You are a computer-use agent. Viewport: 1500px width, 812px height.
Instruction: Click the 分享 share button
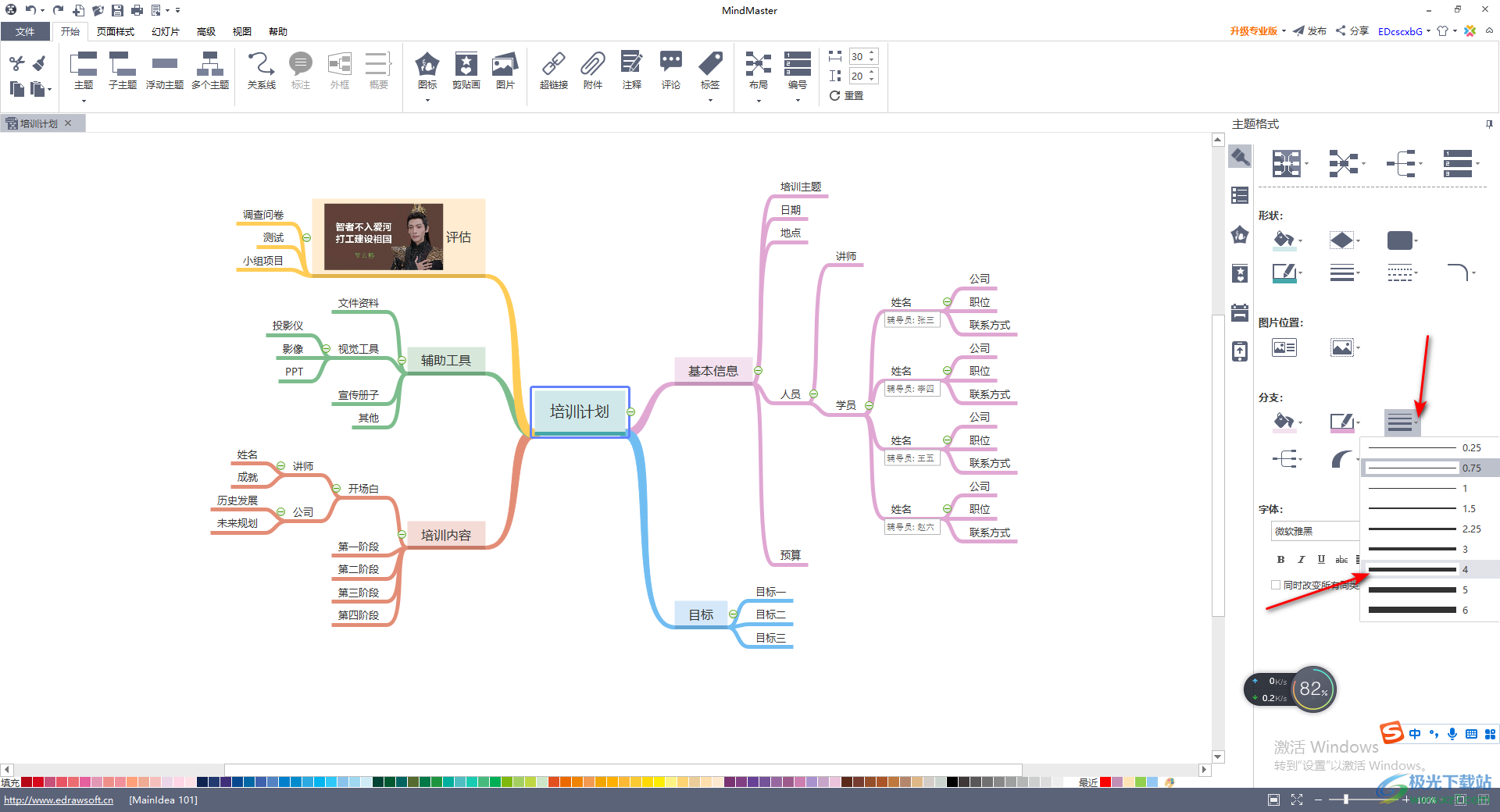(1352, 31)
